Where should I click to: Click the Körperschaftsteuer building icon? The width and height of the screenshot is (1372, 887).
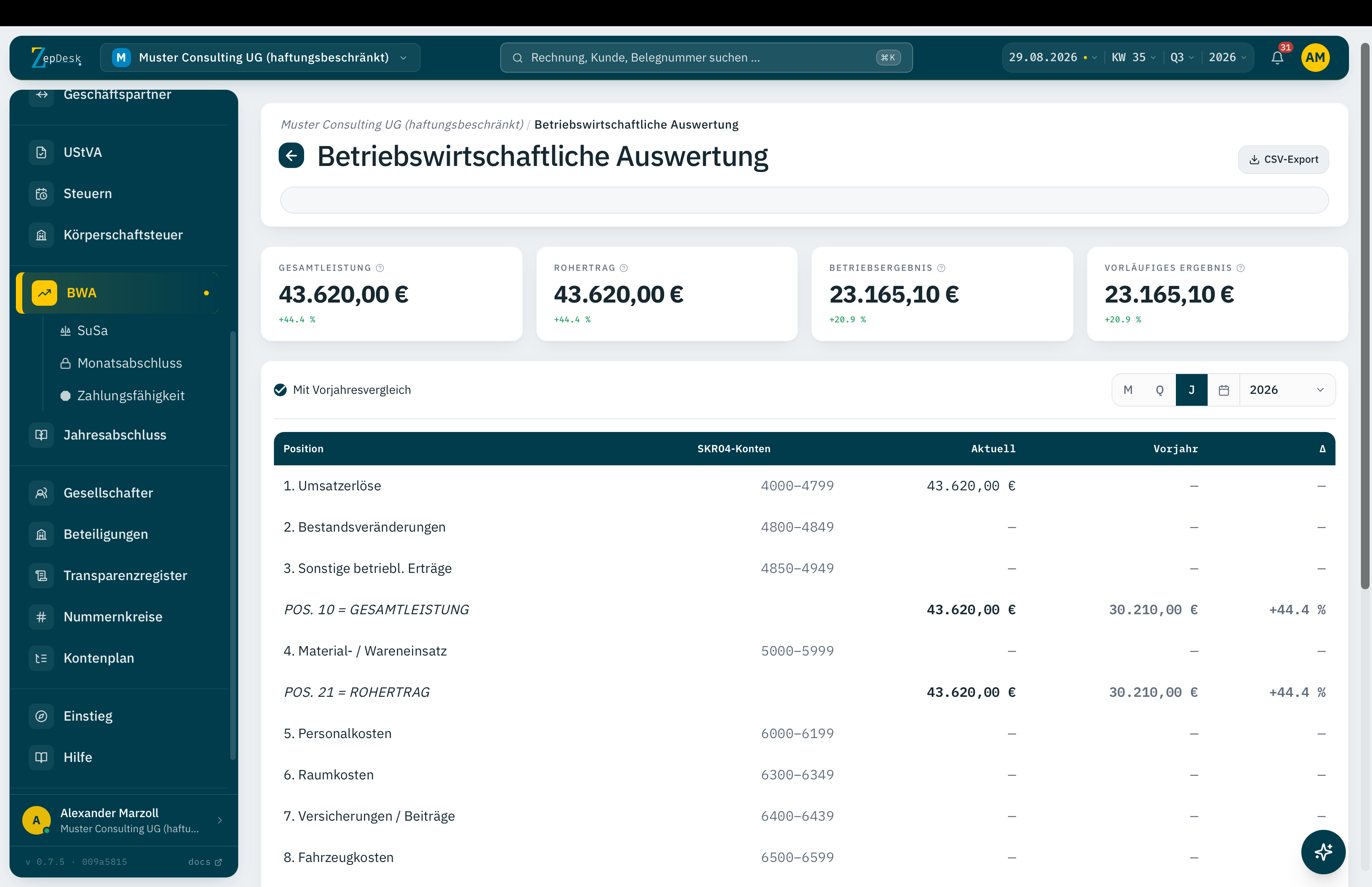coord(41,235)
